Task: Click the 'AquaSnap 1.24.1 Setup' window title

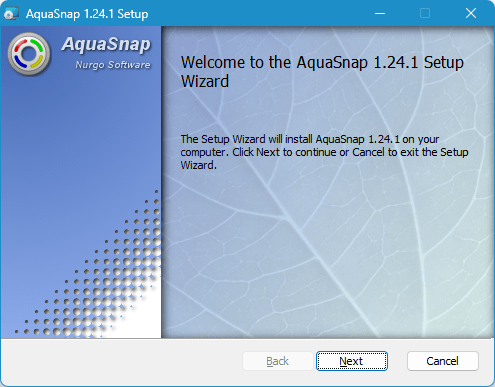Action: pyautogui.click(x=87, y=14)
